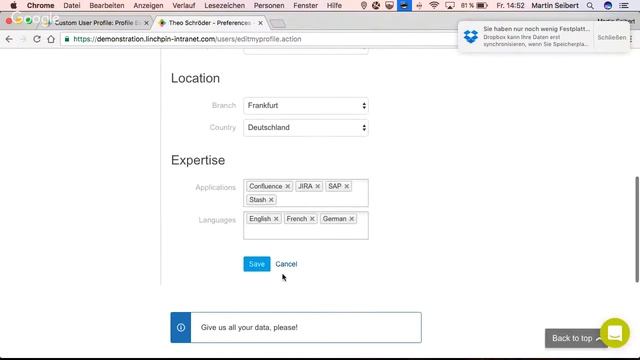
Task: Remove the SAP application tag
Action: [x=347, y=186]
